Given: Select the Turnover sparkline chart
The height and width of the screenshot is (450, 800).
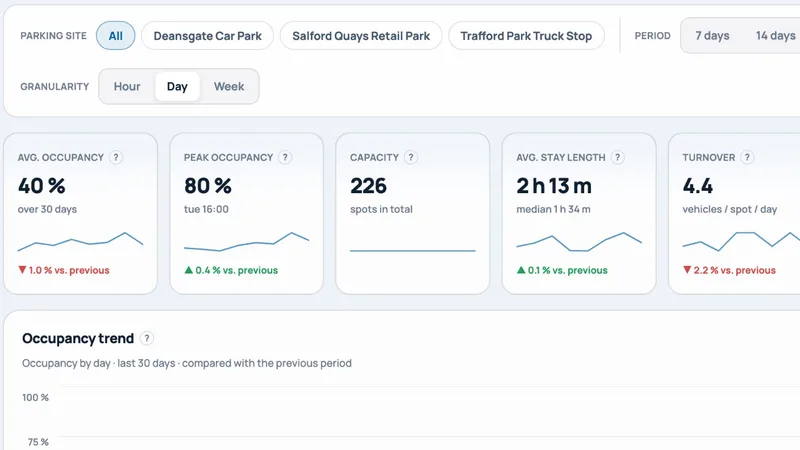Looking at the screenshot, I should point(741,242).
